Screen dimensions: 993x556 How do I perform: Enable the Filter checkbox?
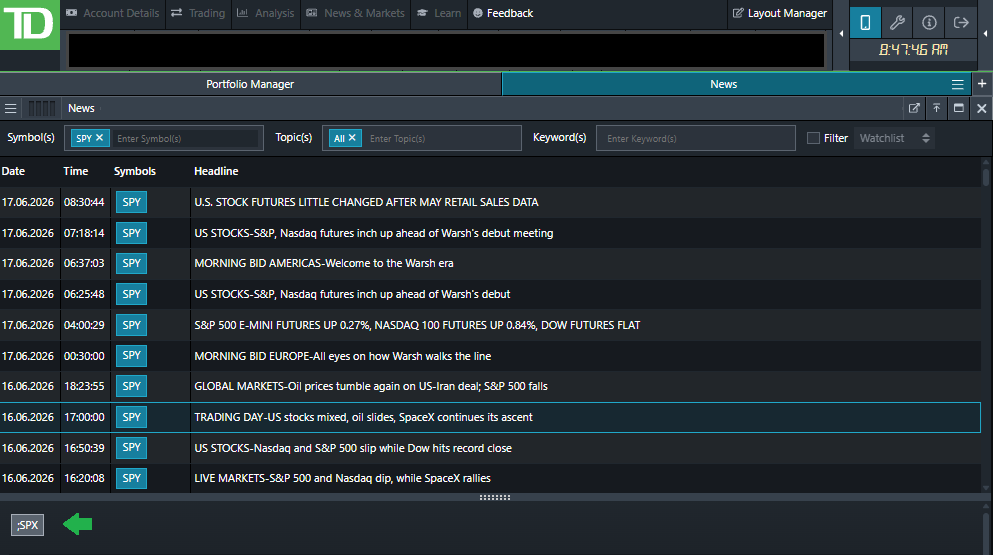tap(813, 138)
